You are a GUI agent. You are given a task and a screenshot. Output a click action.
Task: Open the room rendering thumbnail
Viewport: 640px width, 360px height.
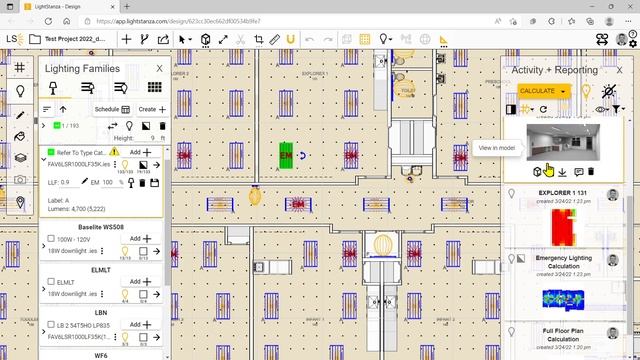563,142
